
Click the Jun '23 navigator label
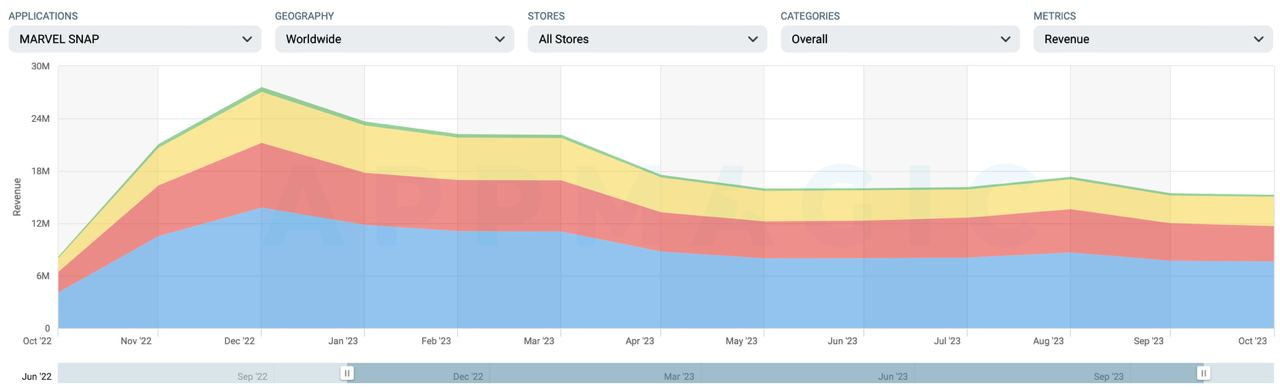click(x=893, y=377)
